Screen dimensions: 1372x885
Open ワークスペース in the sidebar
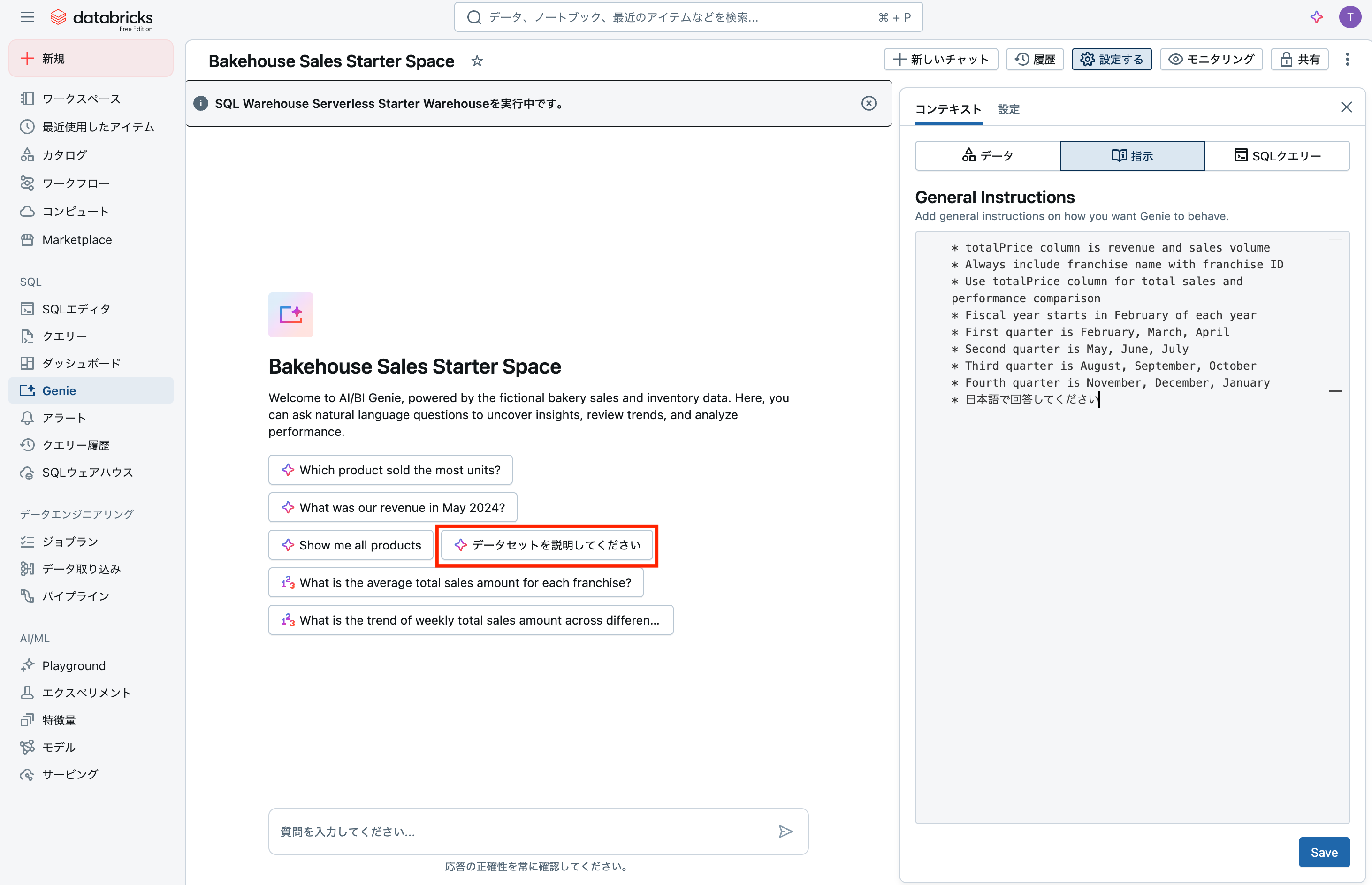click(x=91, y=99)
